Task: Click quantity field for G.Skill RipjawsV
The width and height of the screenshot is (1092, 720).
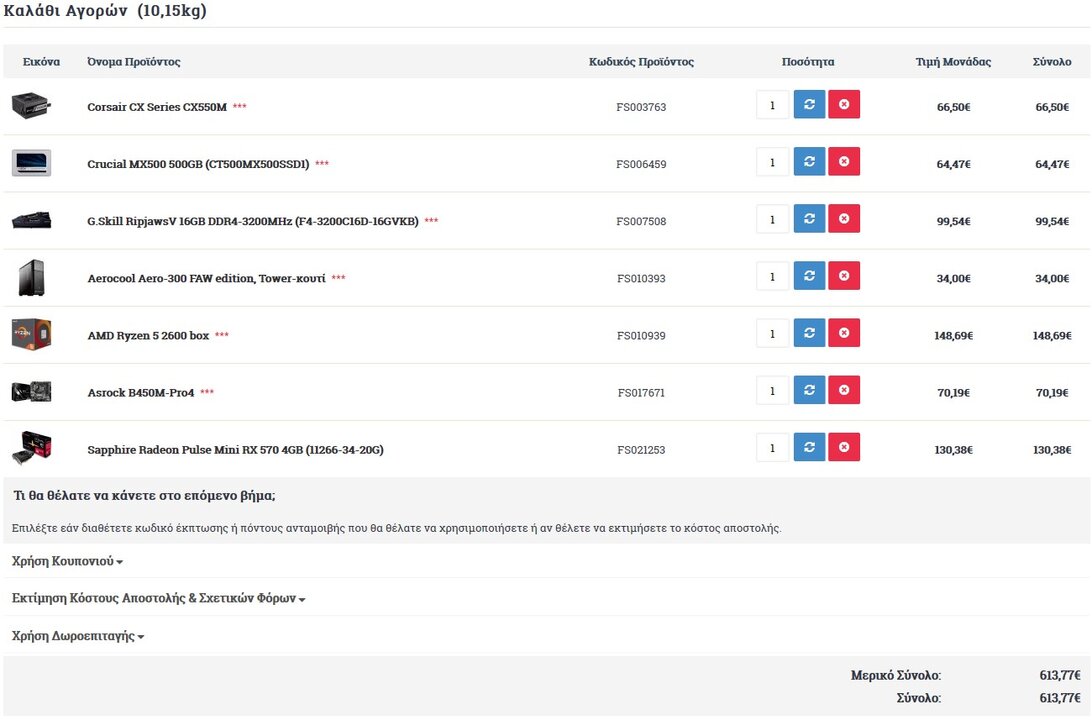Action: [x=772, y=219]
